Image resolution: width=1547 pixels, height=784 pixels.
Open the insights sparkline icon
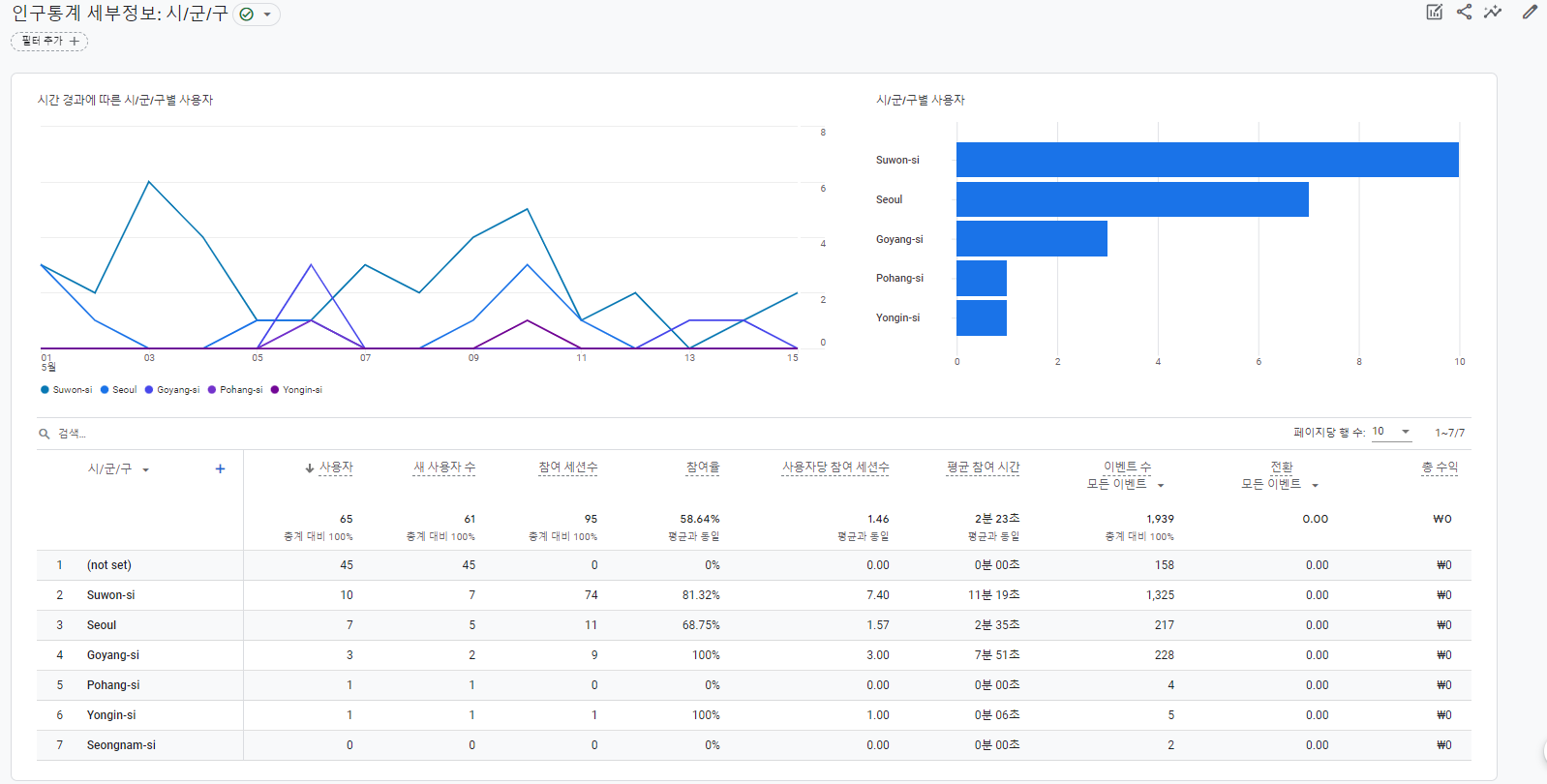click(x=1493, y=13)
